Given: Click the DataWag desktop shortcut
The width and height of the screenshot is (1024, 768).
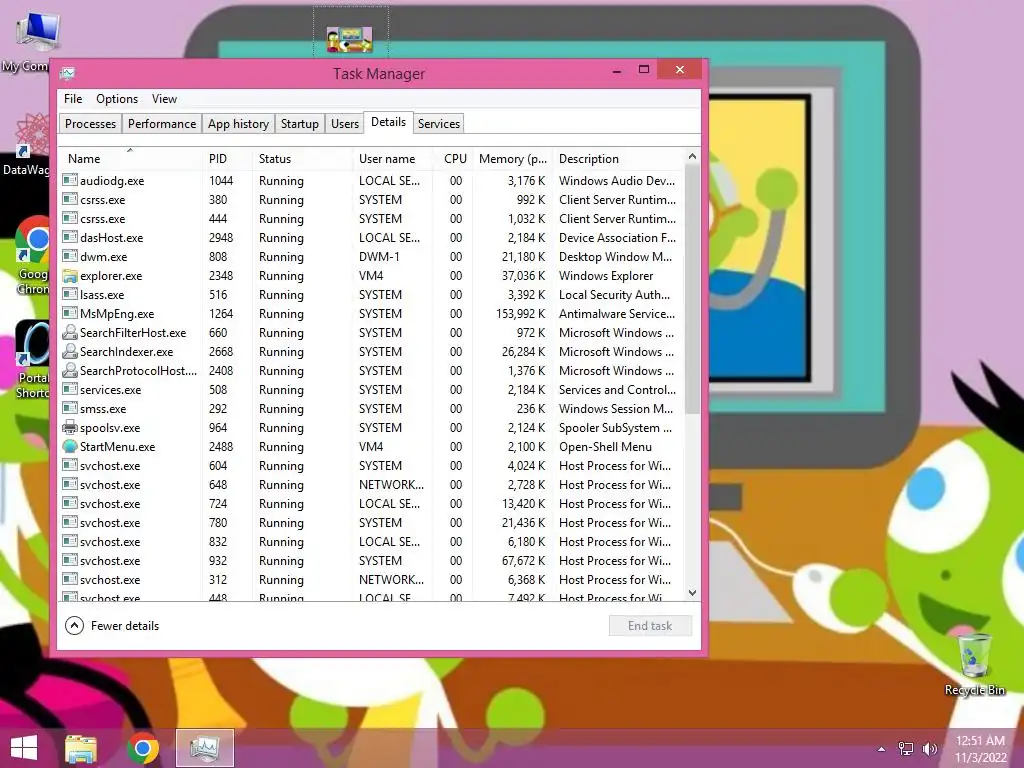Looking at the screenshot, I should point(26,145).
